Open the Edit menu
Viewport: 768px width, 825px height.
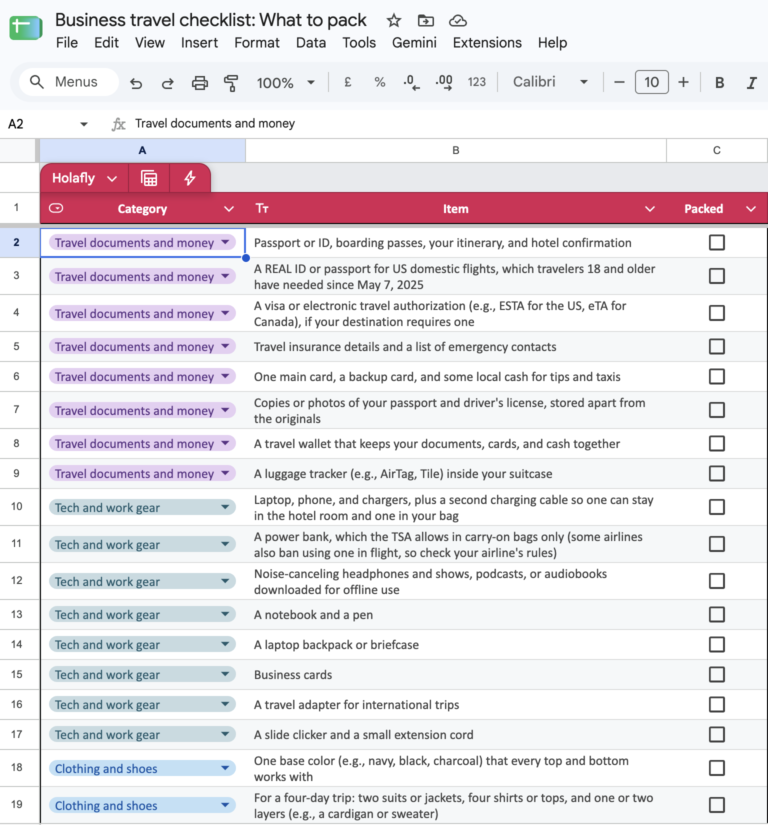click(x=106, y=43)
